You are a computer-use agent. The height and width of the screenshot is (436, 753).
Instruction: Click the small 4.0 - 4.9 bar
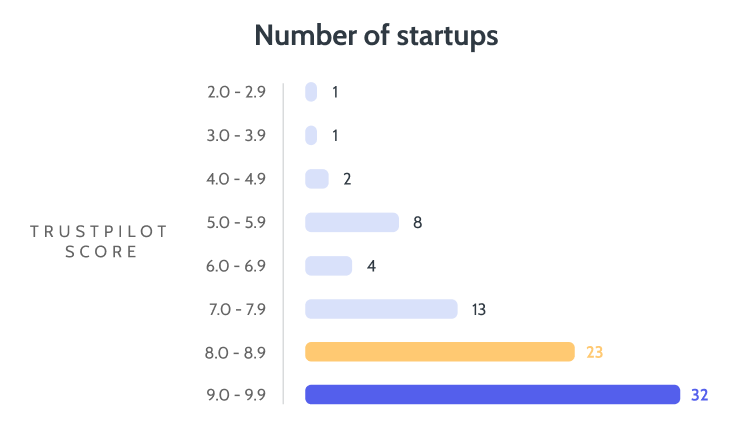[x=316, y=179]
